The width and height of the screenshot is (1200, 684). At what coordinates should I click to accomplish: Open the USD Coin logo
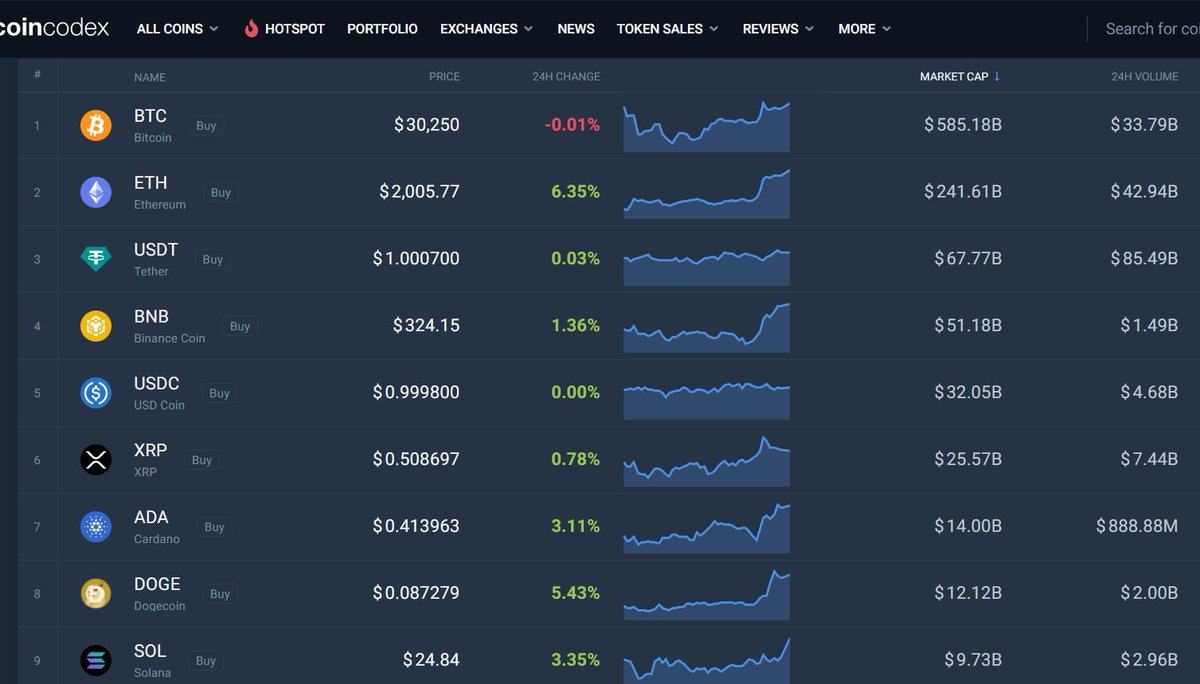pyautogui.click(x=95, y=392)
